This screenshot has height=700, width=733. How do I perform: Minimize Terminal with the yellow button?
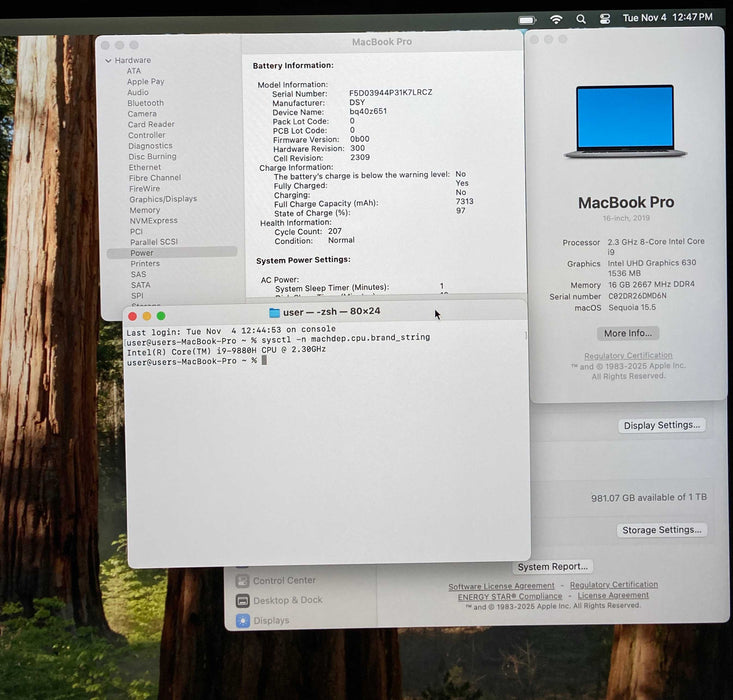[x=147, y=317]
